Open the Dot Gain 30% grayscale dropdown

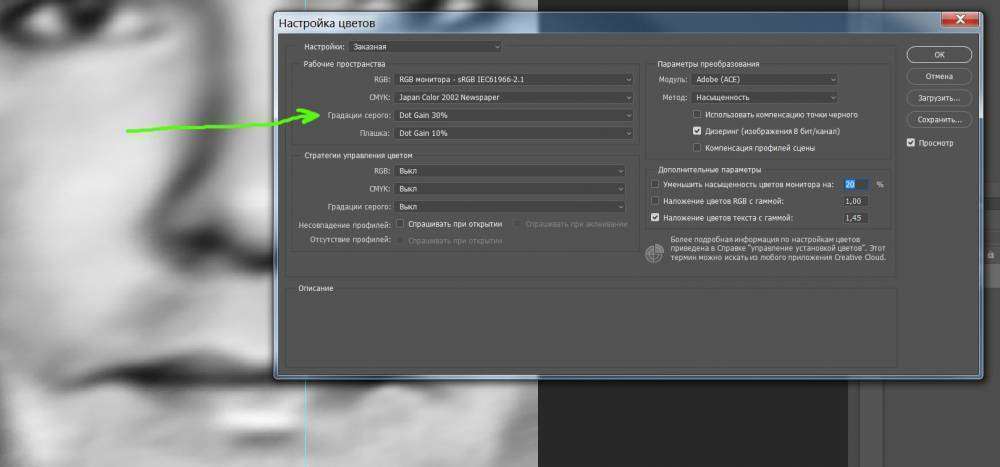(x=515, y=115)
